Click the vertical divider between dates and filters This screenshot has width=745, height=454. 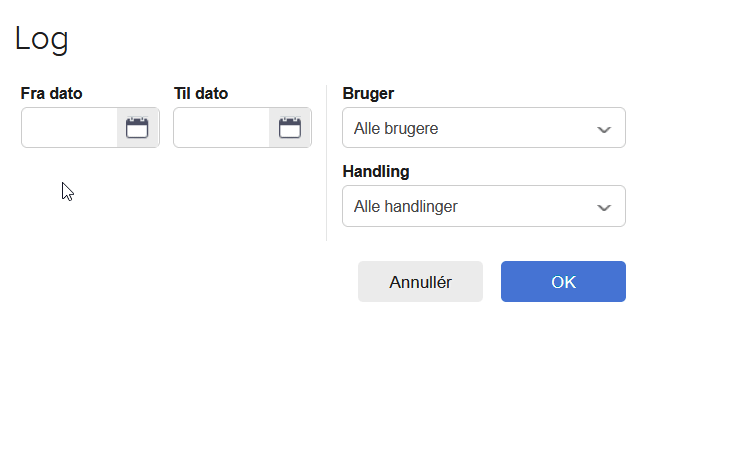point(326,163)
